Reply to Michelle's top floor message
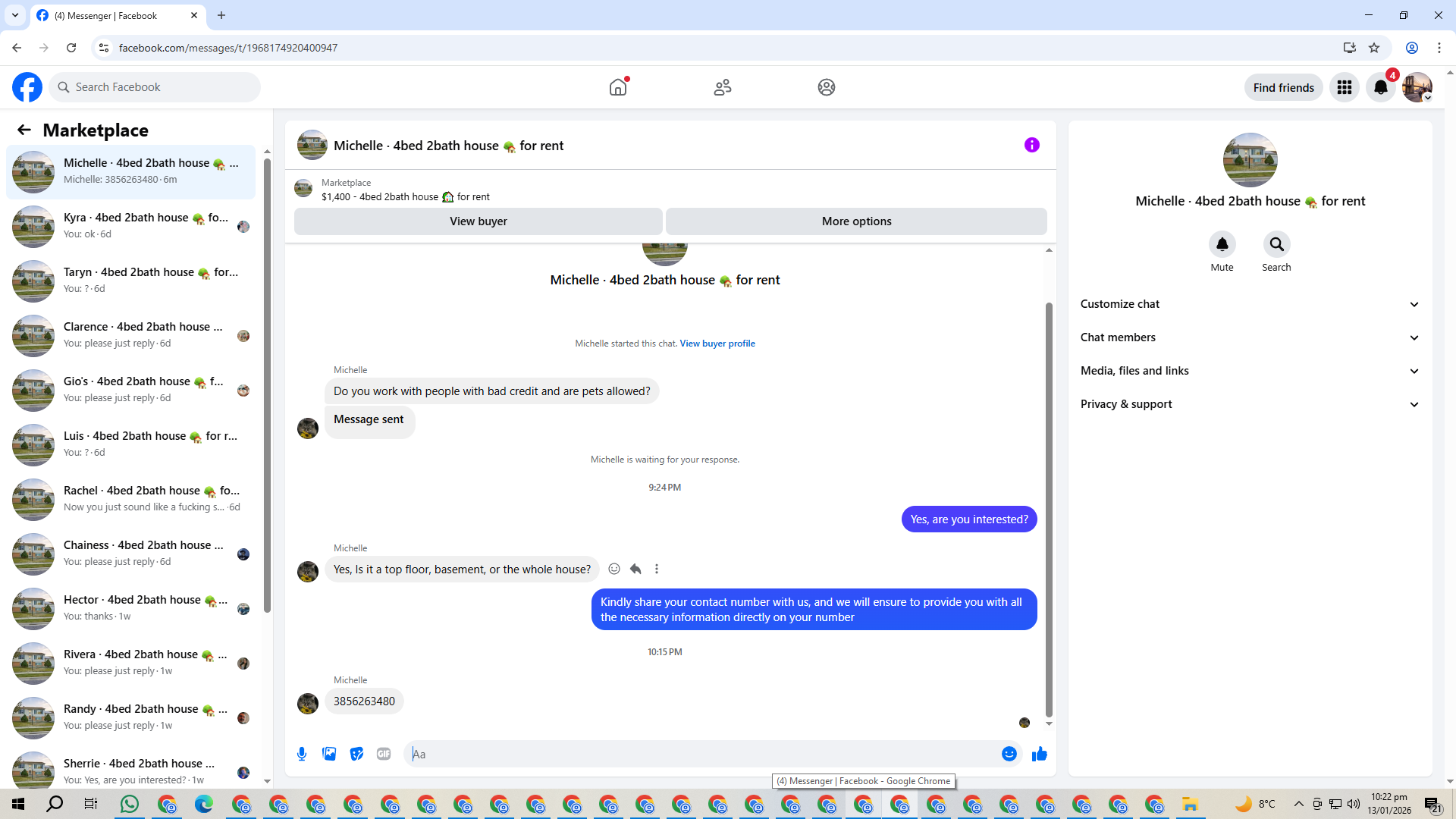This screenshot has width=1456, height=819. 635,569
